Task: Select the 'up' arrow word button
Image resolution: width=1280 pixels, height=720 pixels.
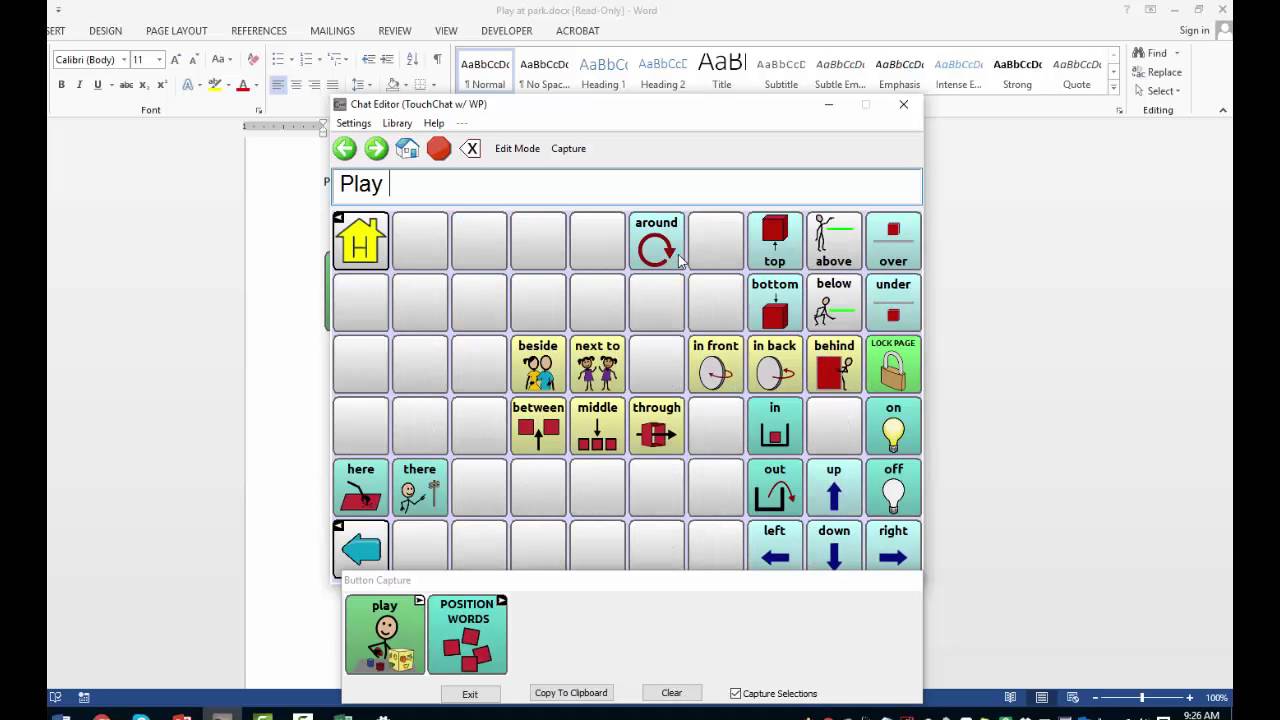Action: point(834,488)
